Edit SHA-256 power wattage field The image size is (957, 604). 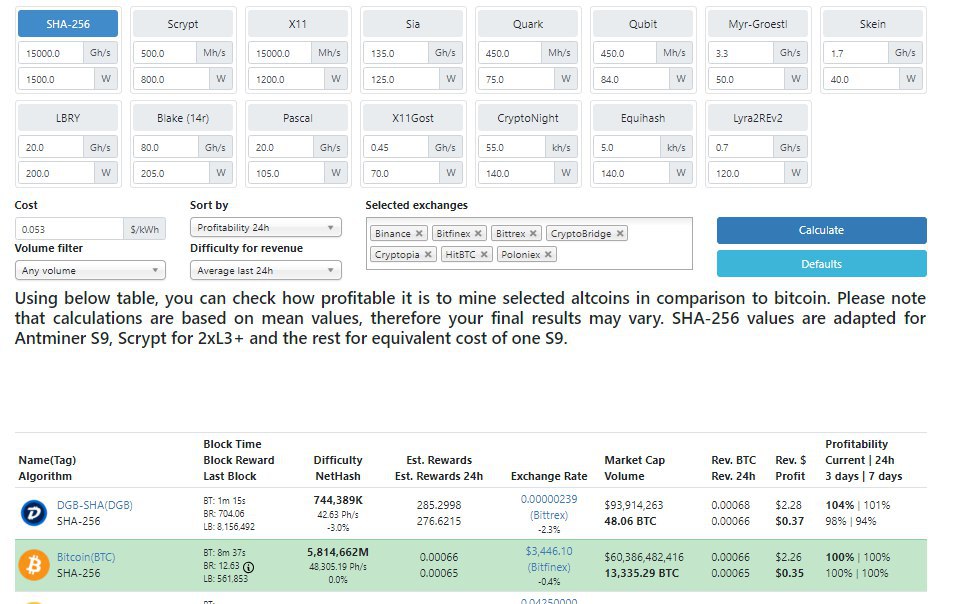point(56,79)
